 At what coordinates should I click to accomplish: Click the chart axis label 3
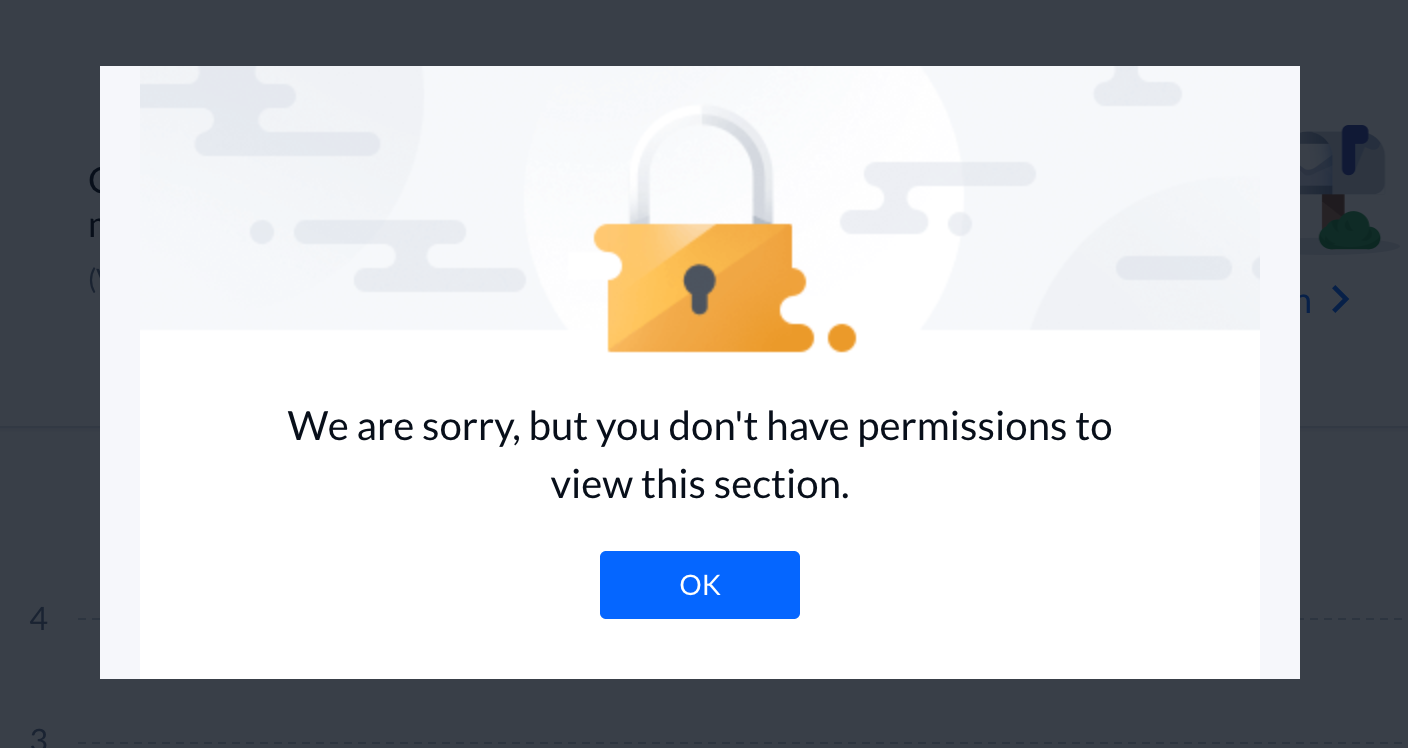point(38,739)
